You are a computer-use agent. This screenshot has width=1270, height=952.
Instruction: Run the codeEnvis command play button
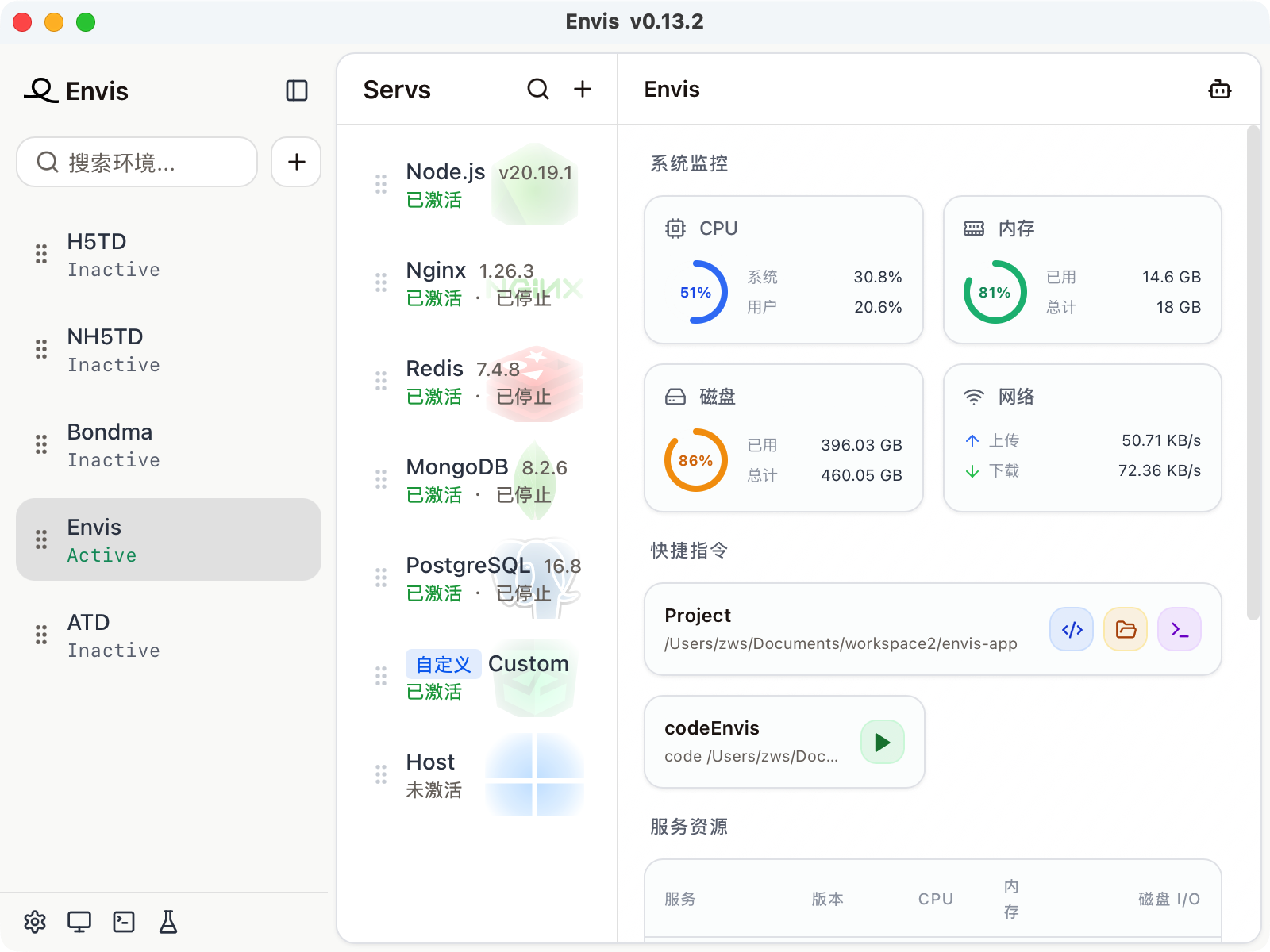pos(883,742)
